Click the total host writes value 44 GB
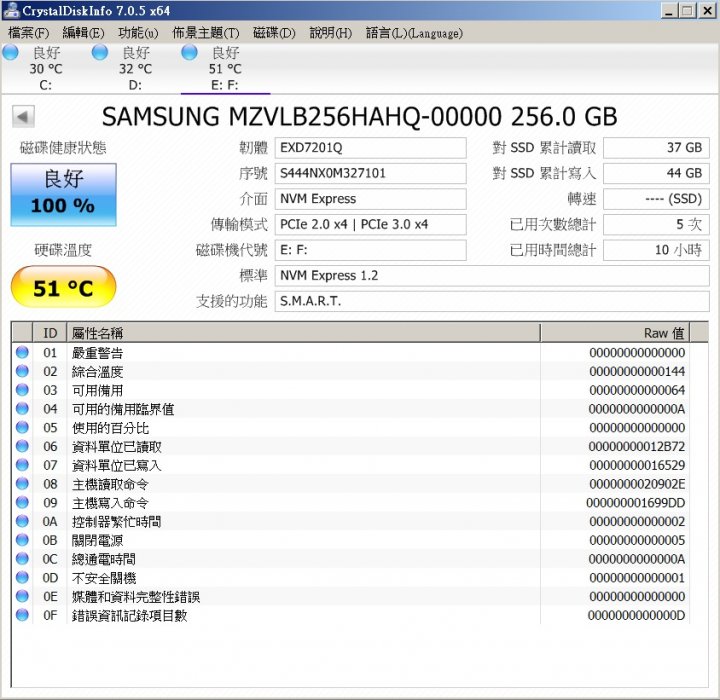 (656, 173)
